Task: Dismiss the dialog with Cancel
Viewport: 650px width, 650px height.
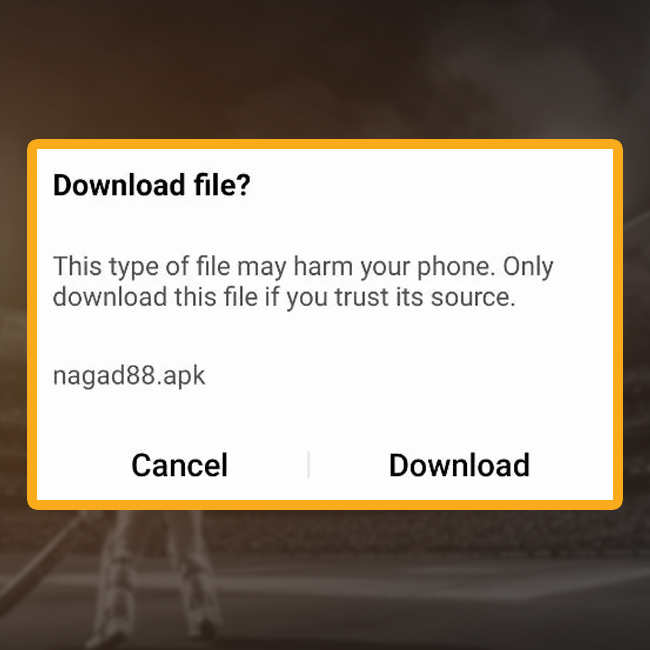Action: click(x=179, y=465)
